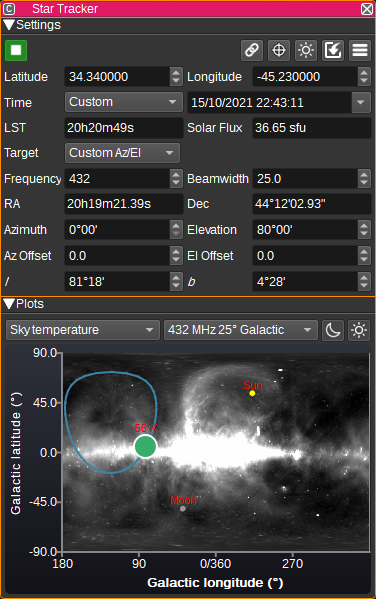Click the Solar Flux field 36.65 sfu

tap(312, 128)
